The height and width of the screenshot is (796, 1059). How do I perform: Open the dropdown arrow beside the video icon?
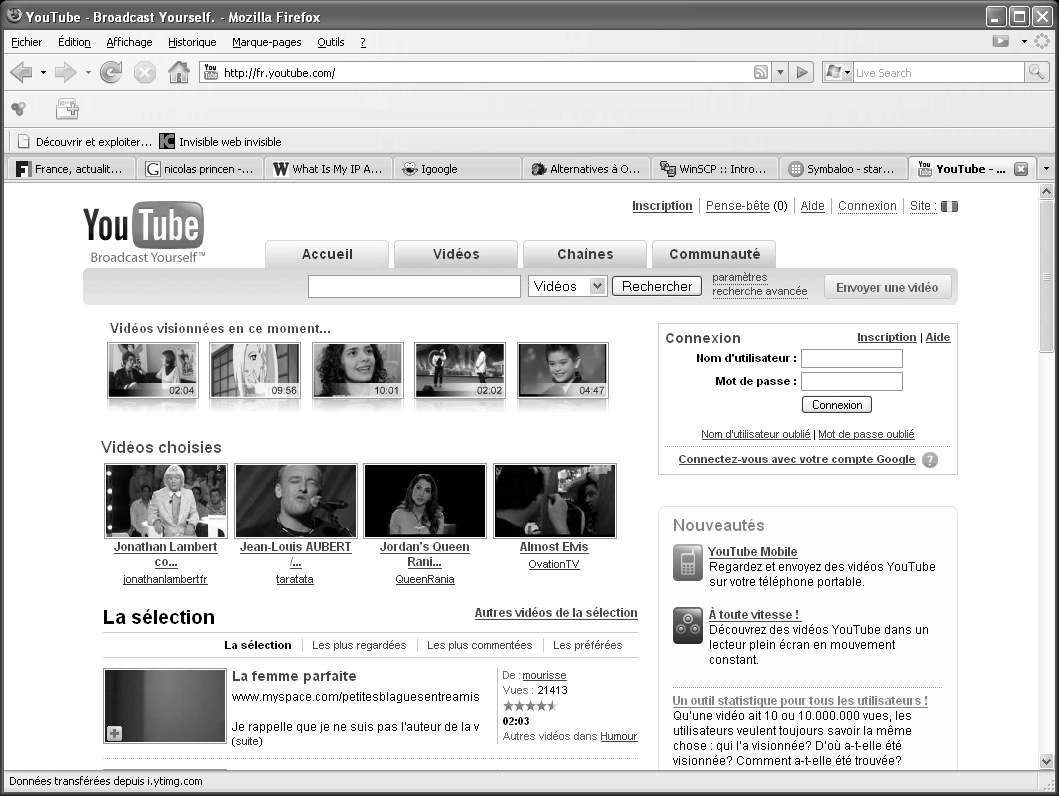click(x=1024, y=41)
